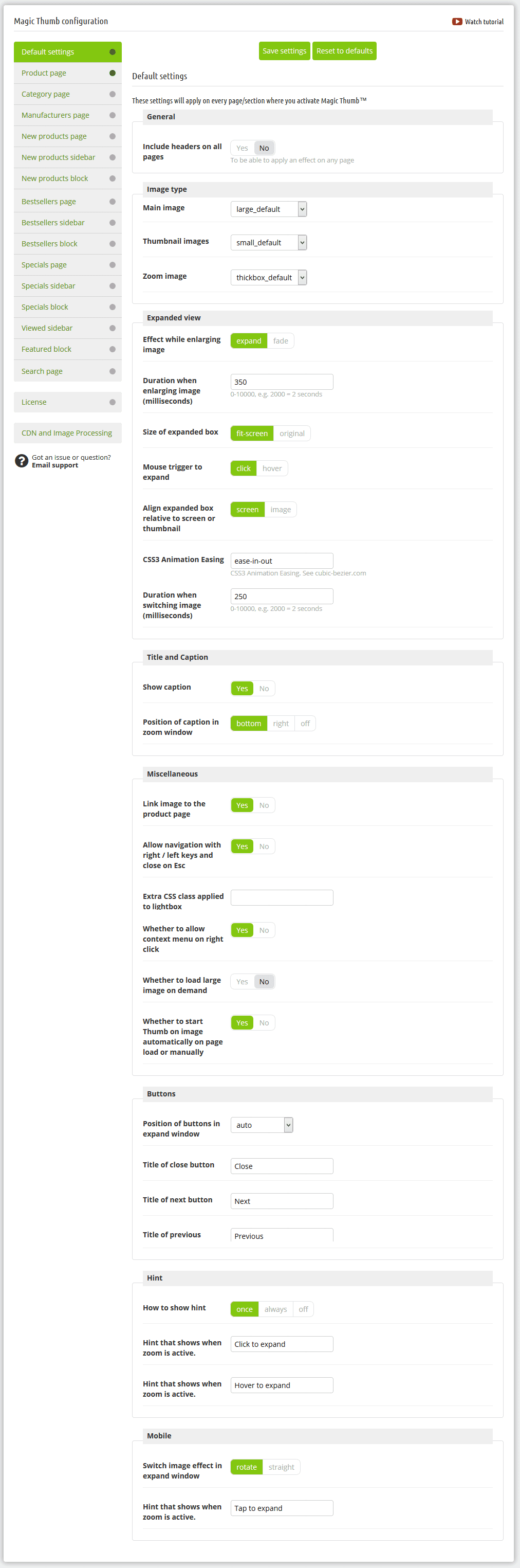Go to New products block tab

click(67, 178)
